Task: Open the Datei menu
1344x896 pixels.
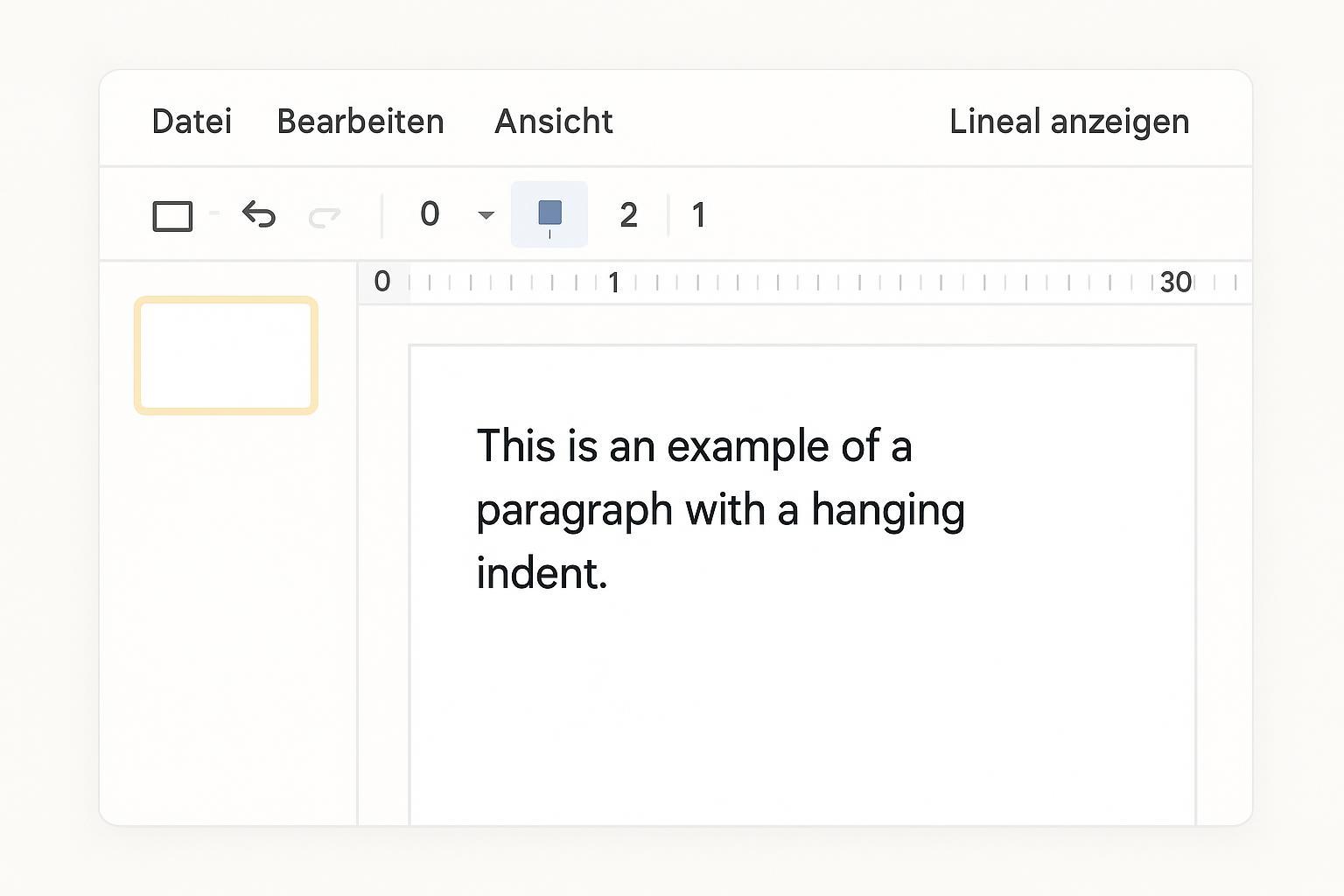Action: (192, 122)
